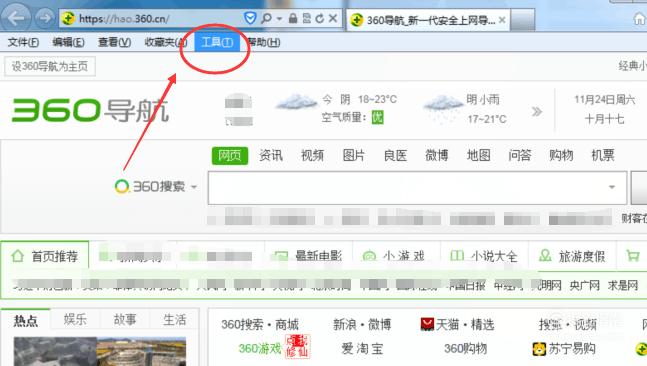Click the home icon at top right
The width and height of the screenshot is (647, 366).
pos(639,19)
